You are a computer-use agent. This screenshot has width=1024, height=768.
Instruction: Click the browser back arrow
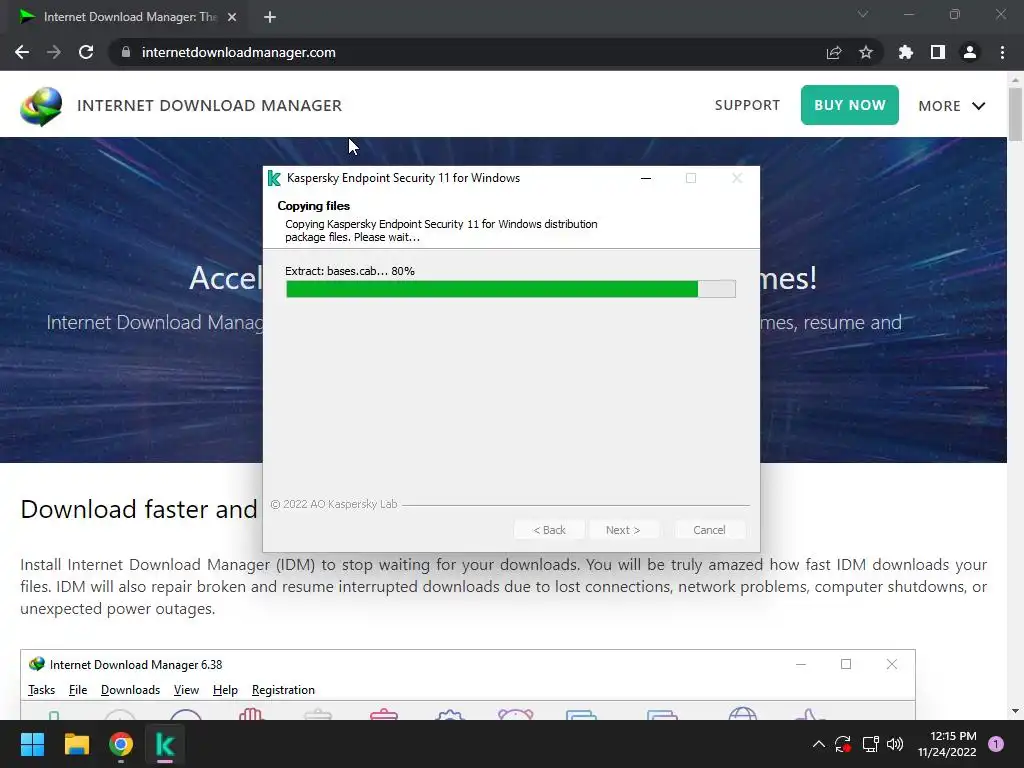(22, 52)
